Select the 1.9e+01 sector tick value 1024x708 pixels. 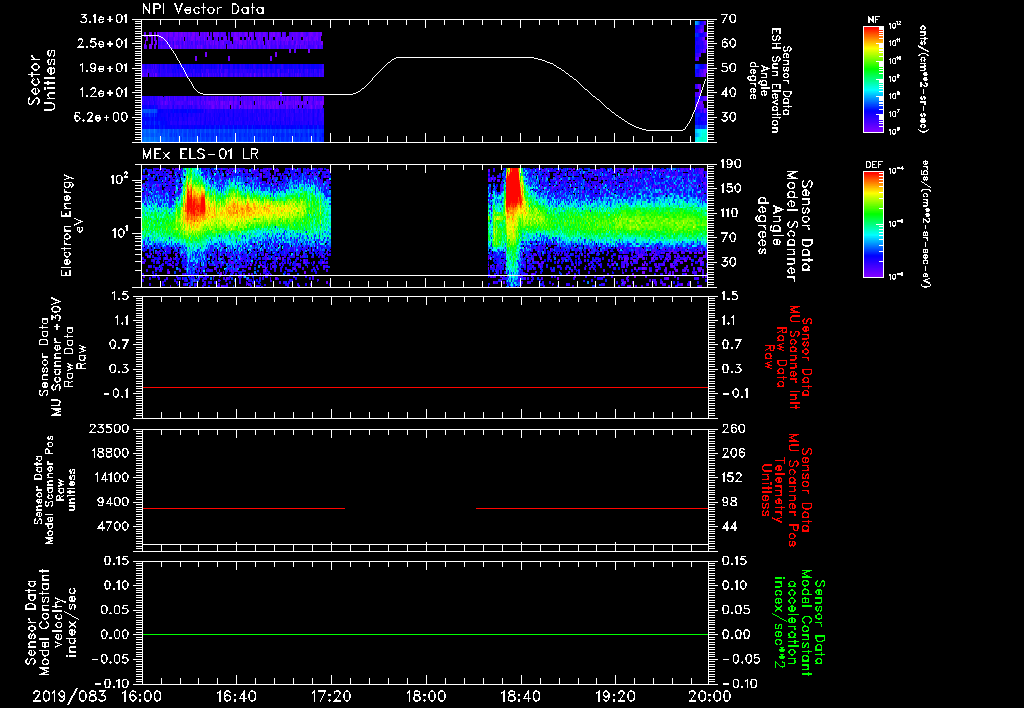point(103,68)
